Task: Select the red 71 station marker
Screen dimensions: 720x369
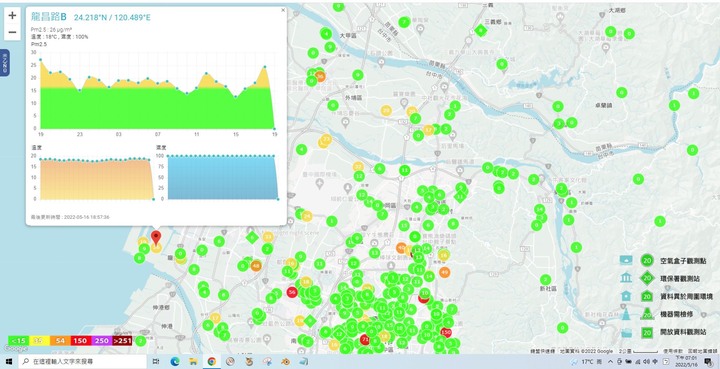Action: (365, 340)
